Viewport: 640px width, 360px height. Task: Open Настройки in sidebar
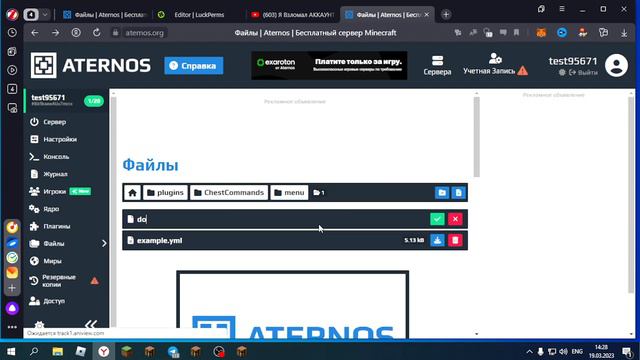tap(60, 139)
